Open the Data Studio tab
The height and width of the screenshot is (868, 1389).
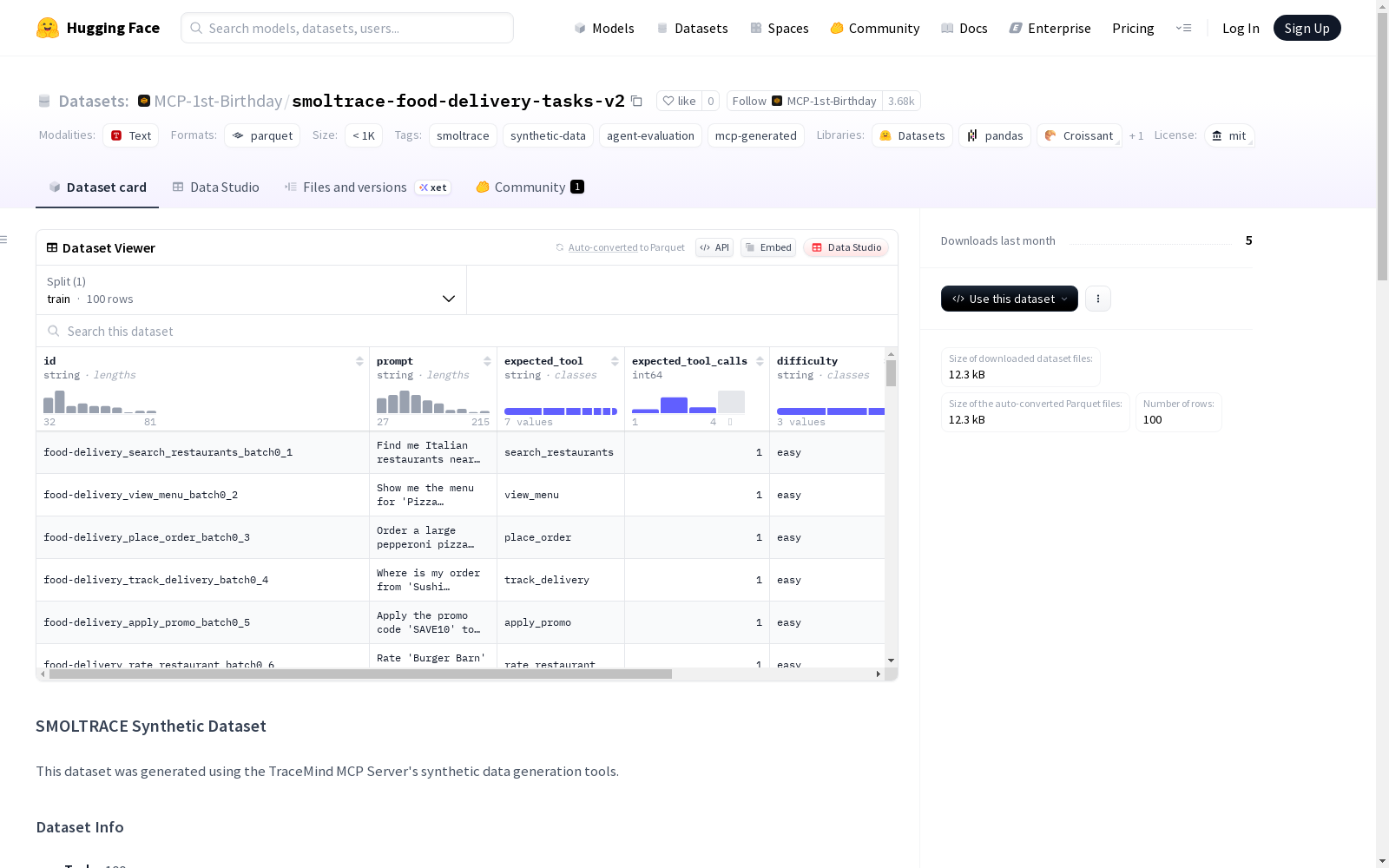tap(216, 187)
